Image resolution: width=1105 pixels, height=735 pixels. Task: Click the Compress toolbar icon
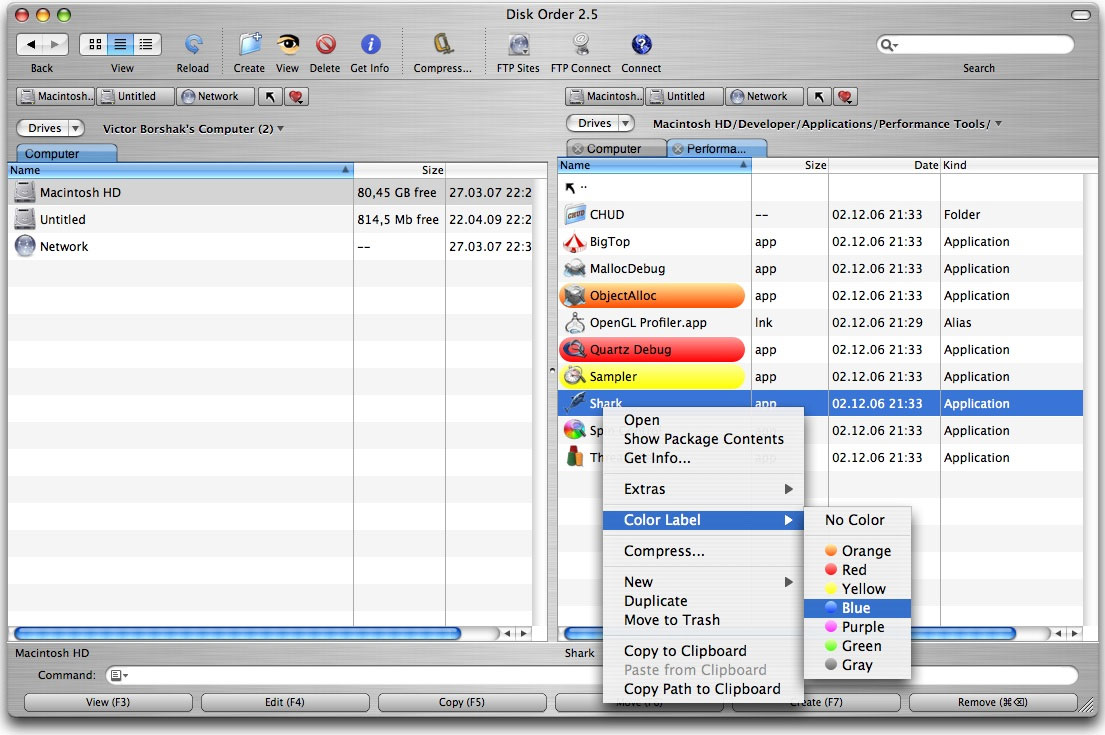point(443,44)
